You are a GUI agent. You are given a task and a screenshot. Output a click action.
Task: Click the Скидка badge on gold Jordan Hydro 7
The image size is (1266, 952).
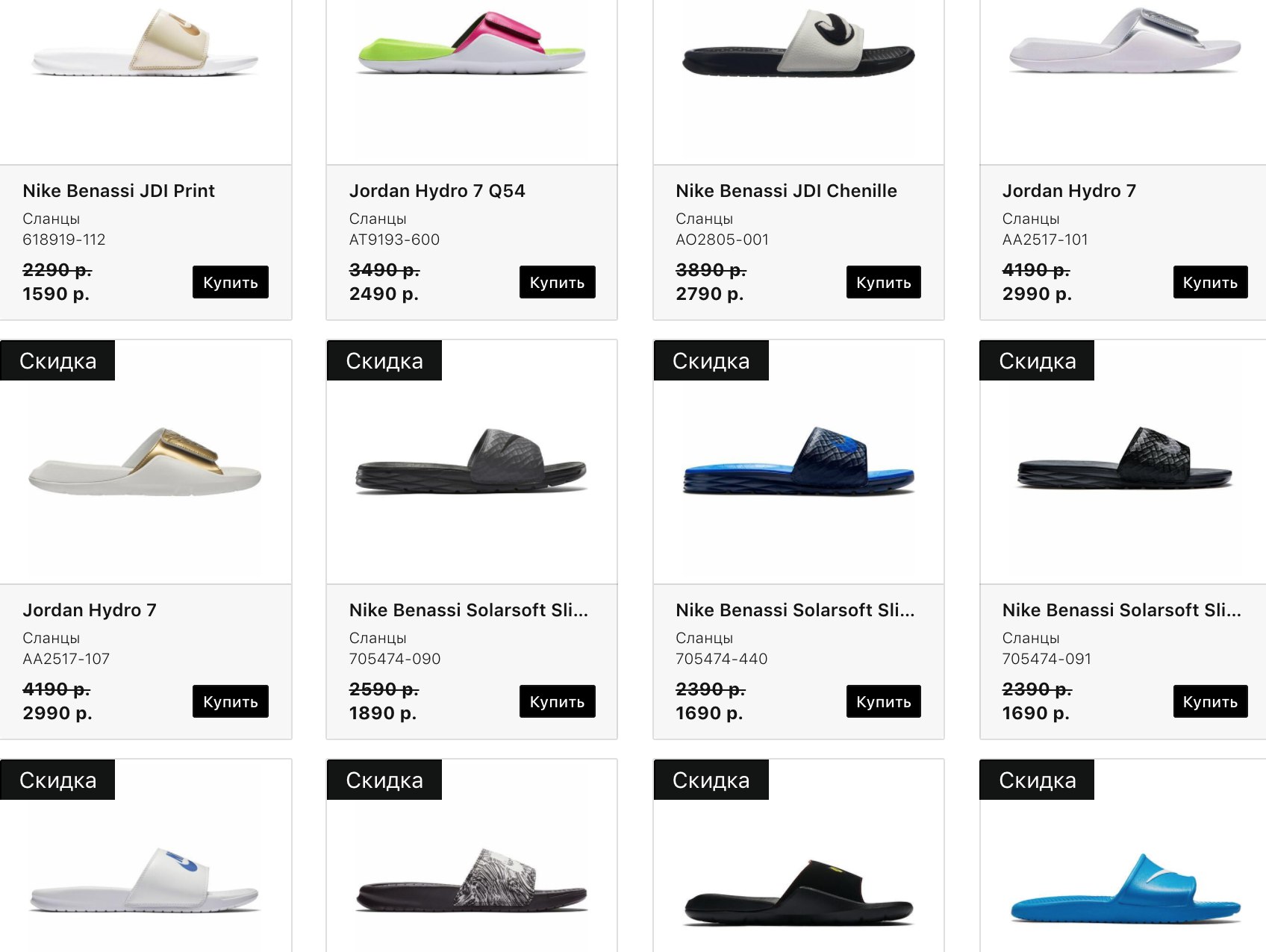pyautogui.click(x=57, y=360)
